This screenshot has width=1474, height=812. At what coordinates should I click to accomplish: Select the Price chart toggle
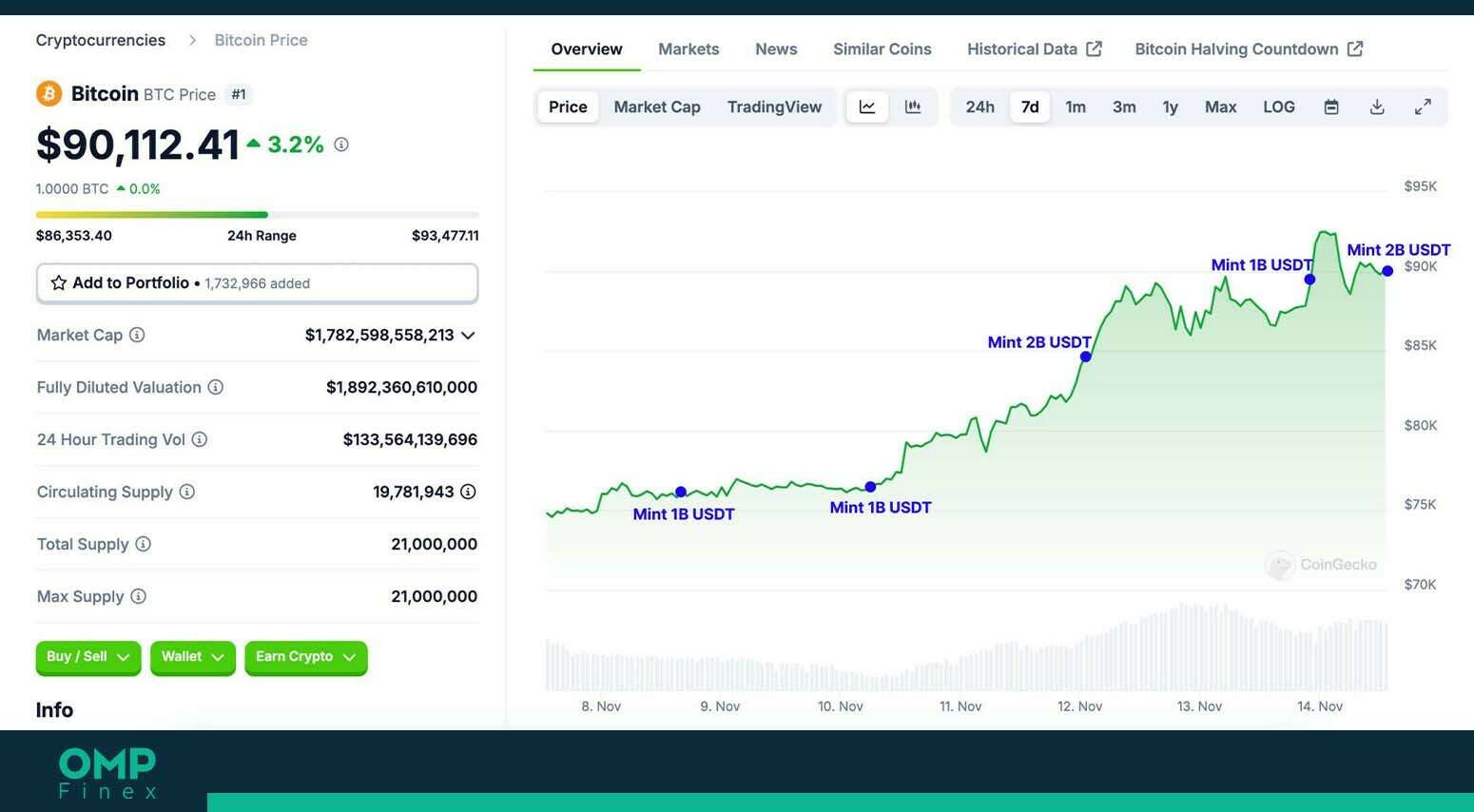tap(568, 106)
